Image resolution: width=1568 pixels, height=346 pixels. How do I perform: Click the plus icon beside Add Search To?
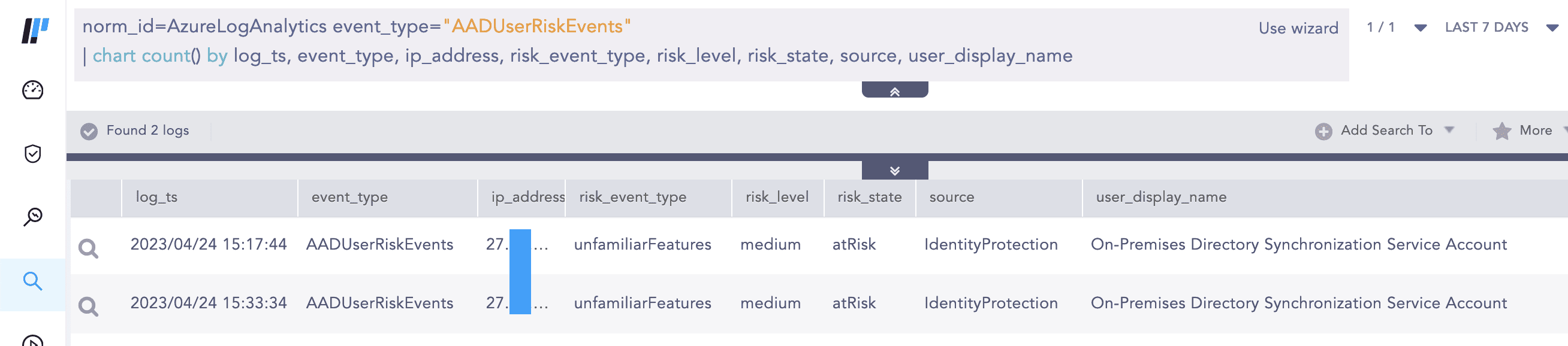coord(1323,130)
